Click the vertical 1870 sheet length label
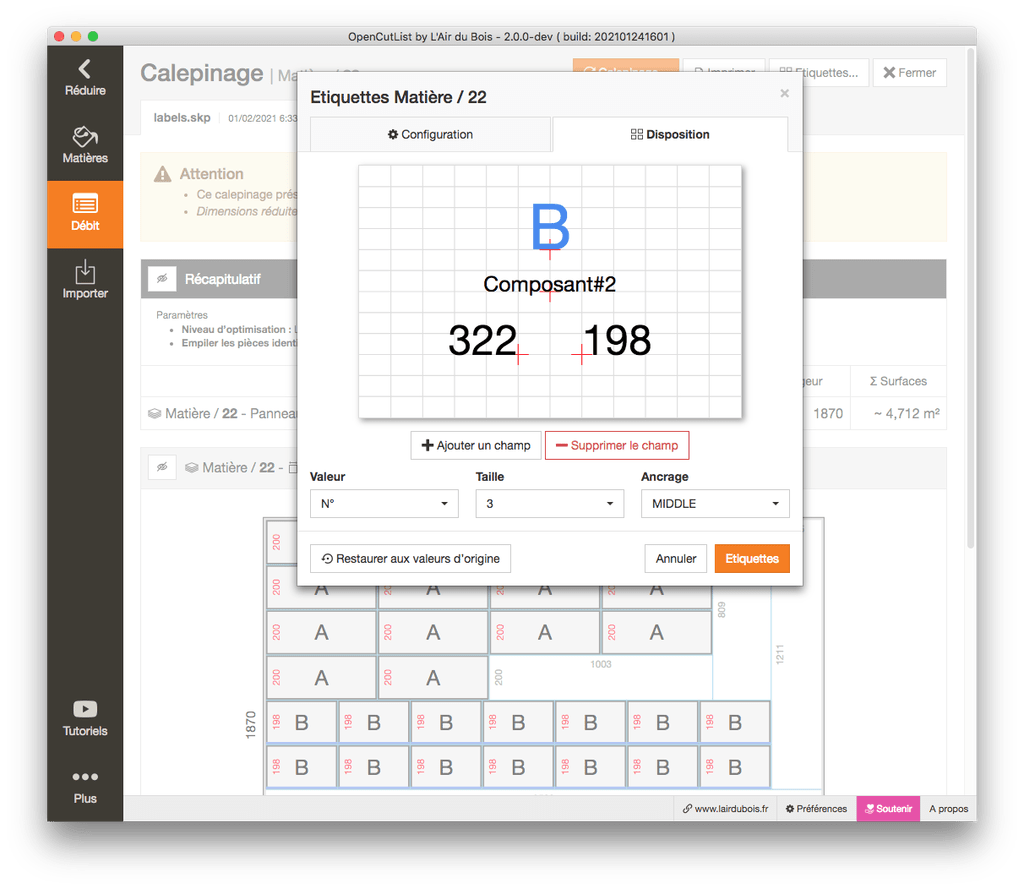1024x889 pixels. click(x=251, y=725)
